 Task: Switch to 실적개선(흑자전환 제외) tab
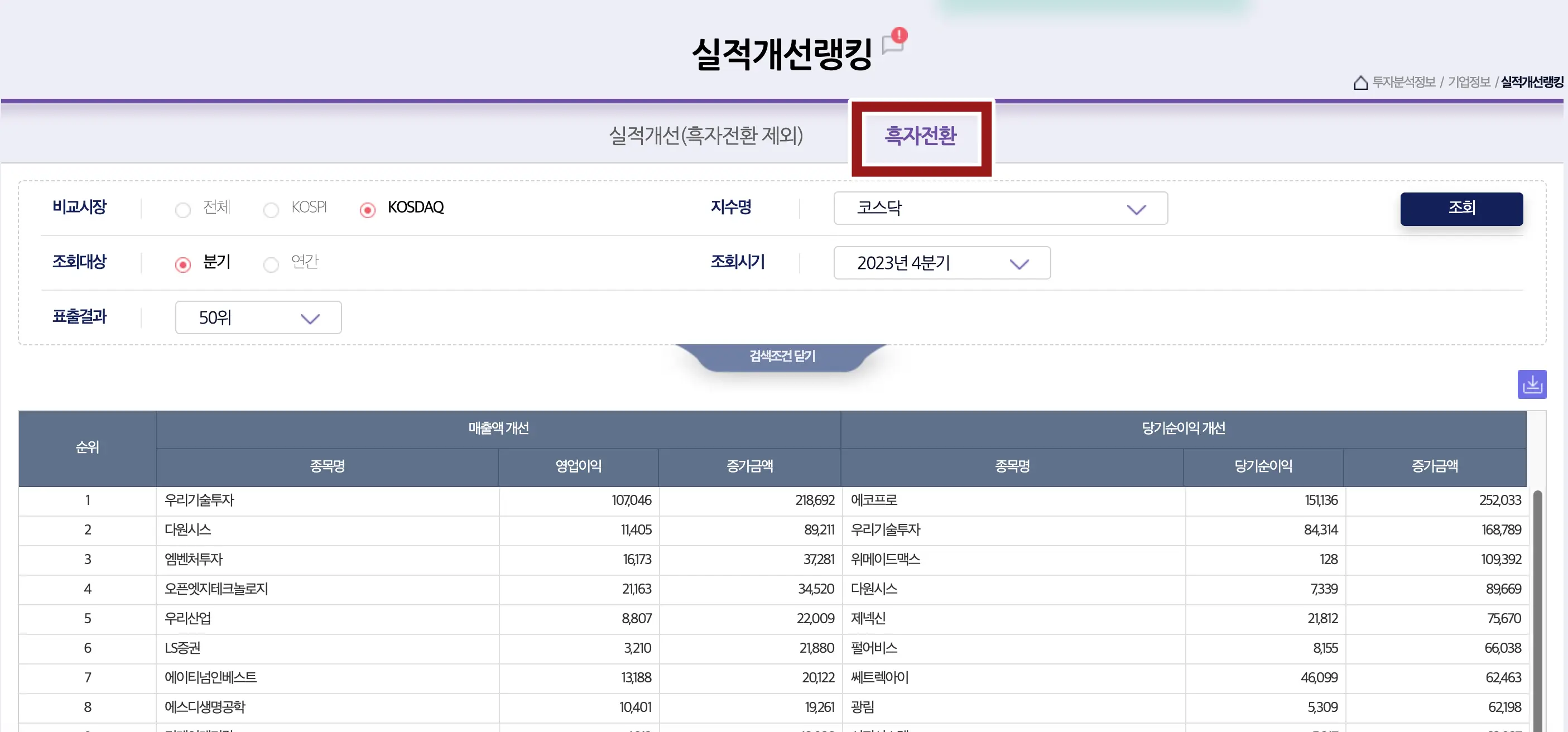[x=705, y=135]
